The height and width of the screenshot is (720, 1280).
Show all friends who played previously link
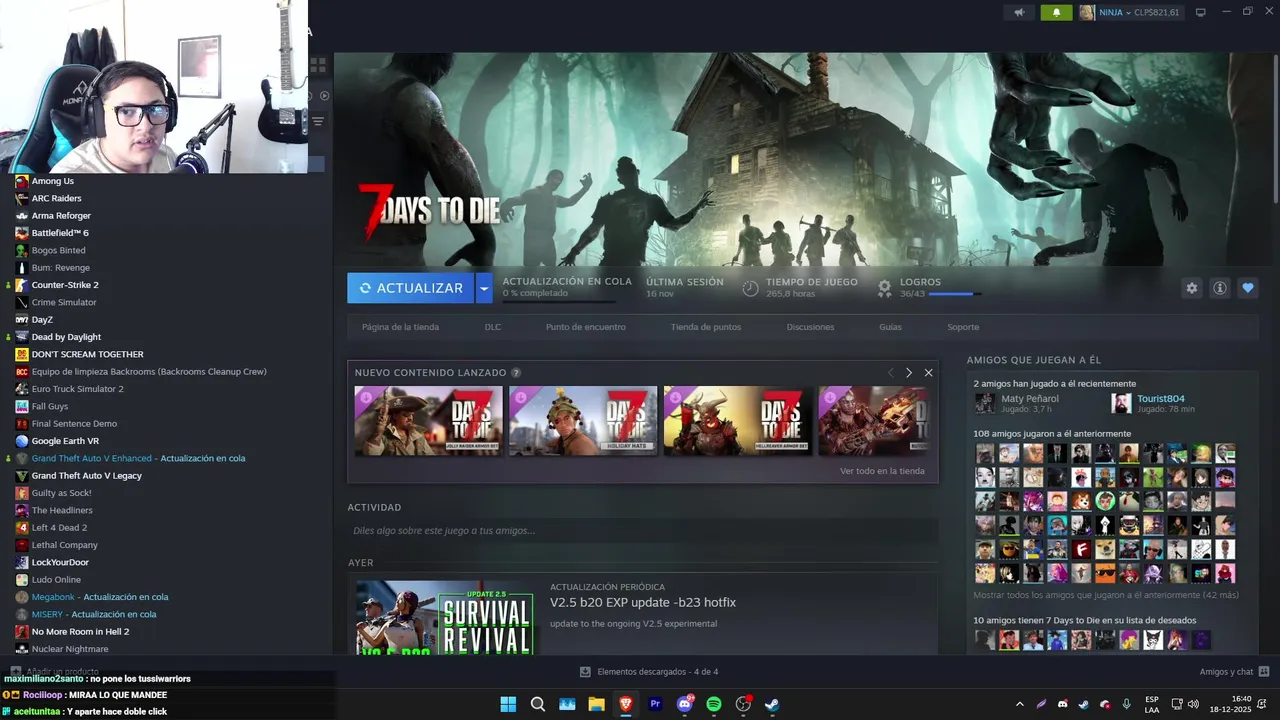(1106, 595)
